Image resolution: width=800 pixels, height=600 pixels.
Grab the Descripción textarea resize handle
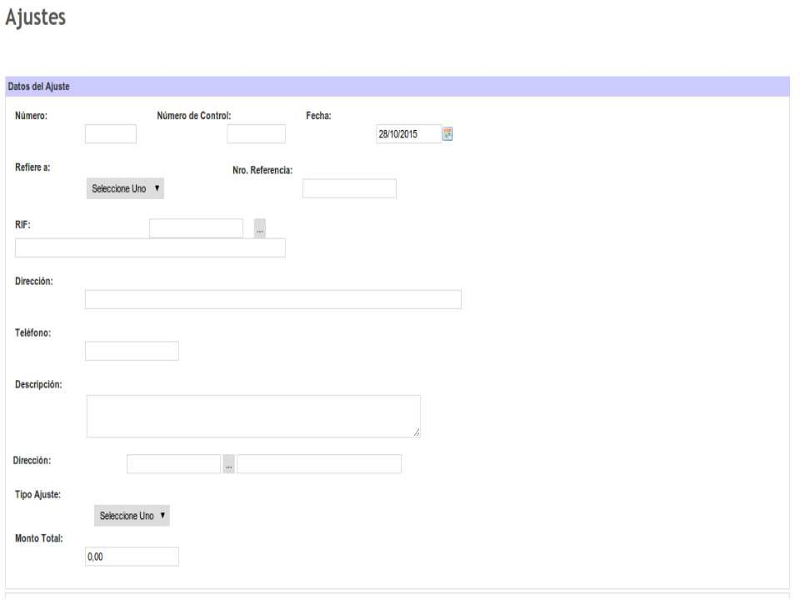[x=416, y=433]
